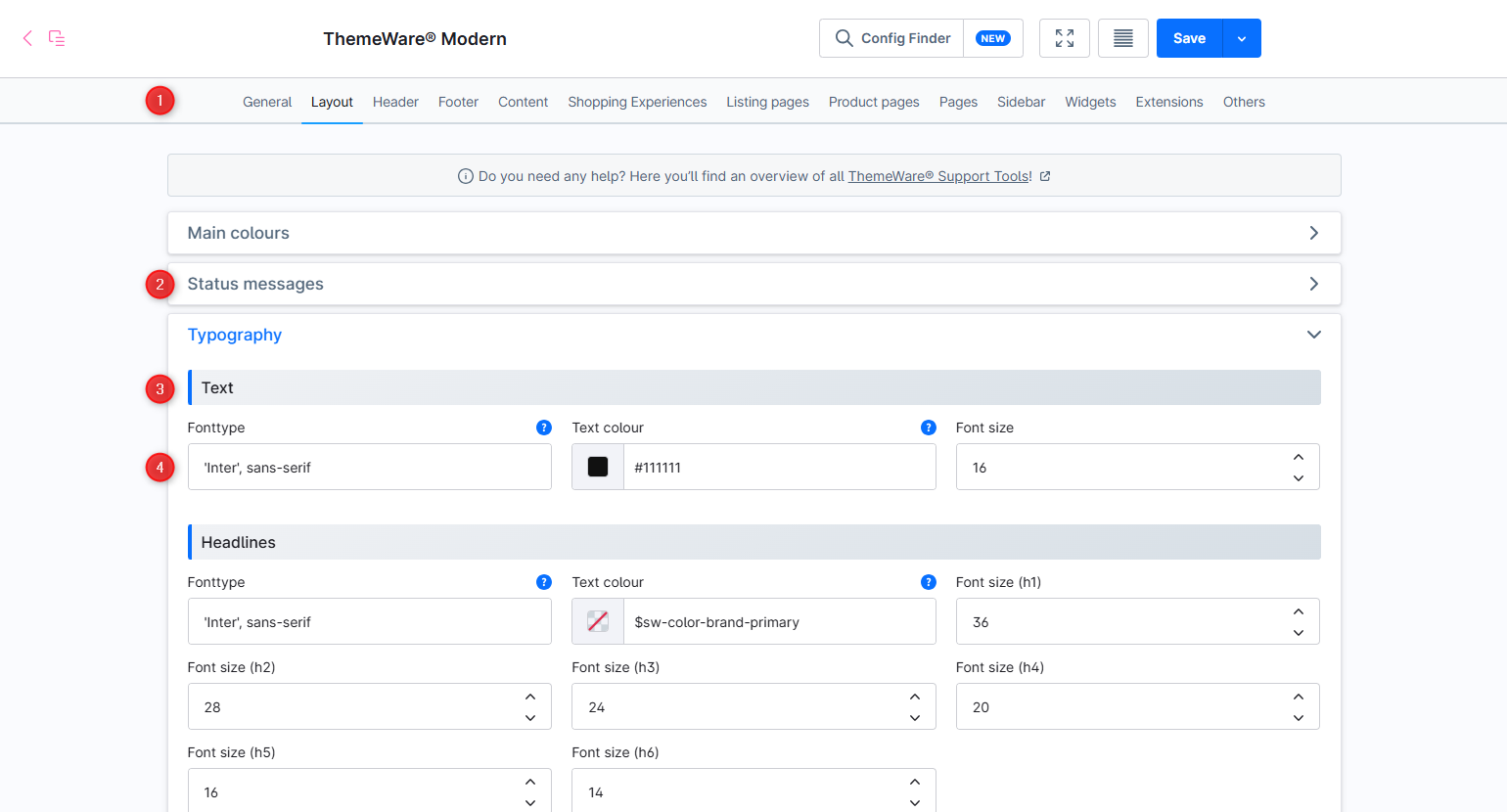The height and width of the screenshot is (812, 1507).
Task: Go to the Content tab
Action: coord(523,102)
